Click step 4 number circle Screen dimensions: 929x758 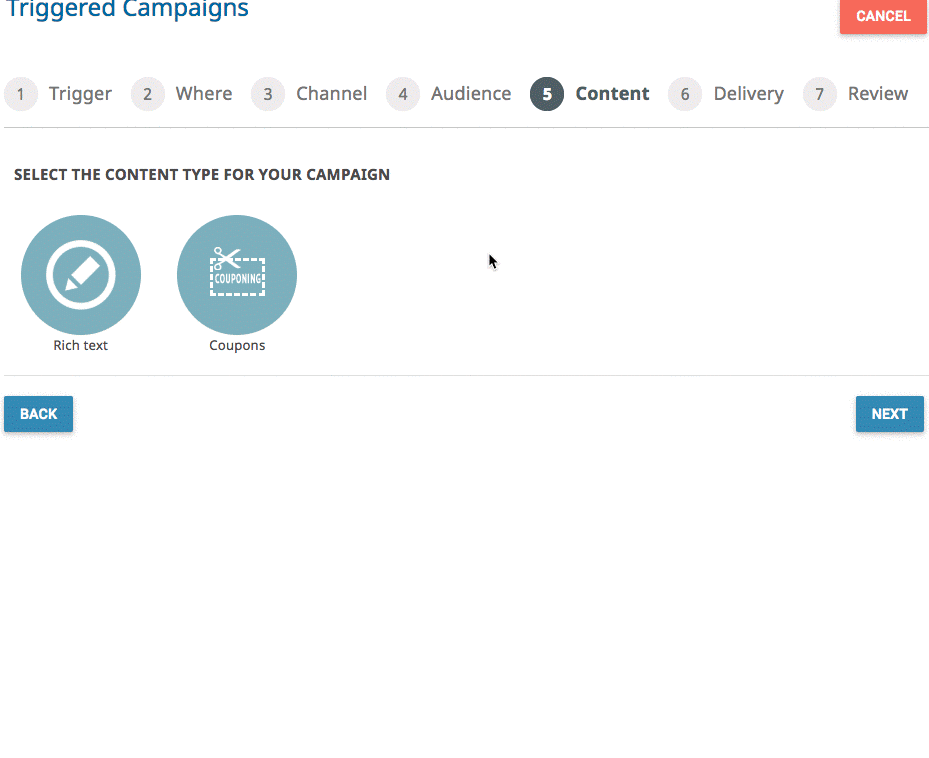coord(403,94)
